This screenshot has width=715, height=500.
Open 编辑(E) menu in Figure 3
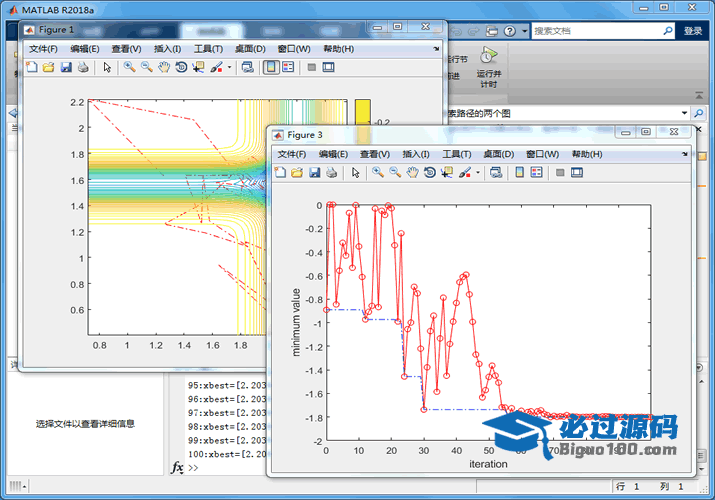(x=333, y=154)
